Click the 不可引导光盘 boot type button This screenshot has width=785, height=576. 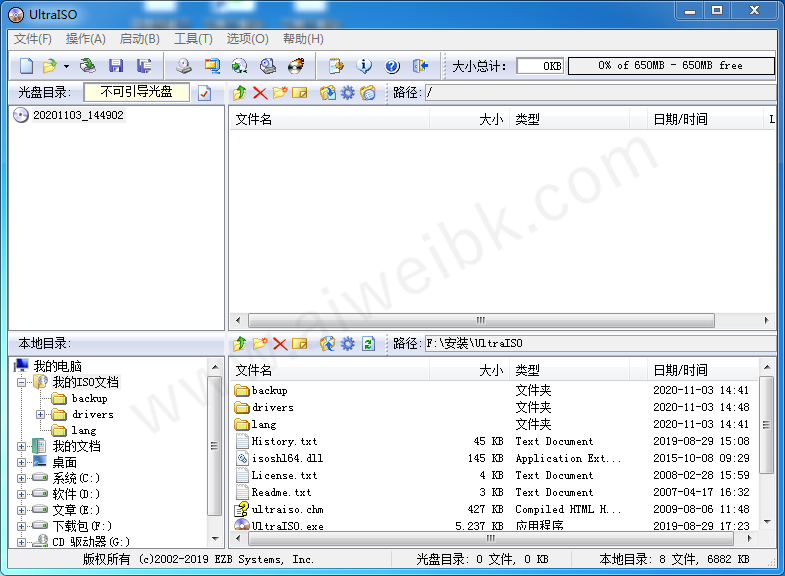[x=137, y=92]
